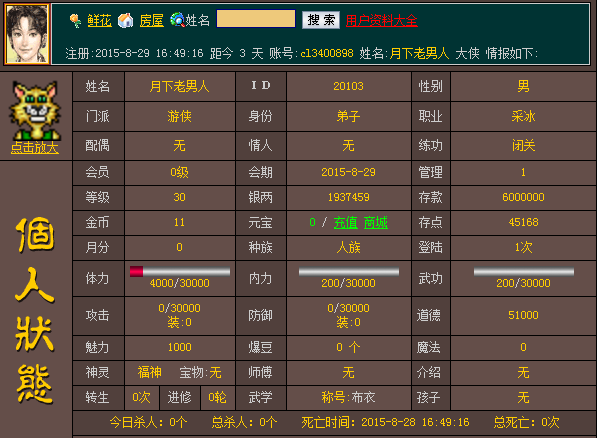
Task: Click the 进修 value 0轮
Action: [x=217, y=398]
